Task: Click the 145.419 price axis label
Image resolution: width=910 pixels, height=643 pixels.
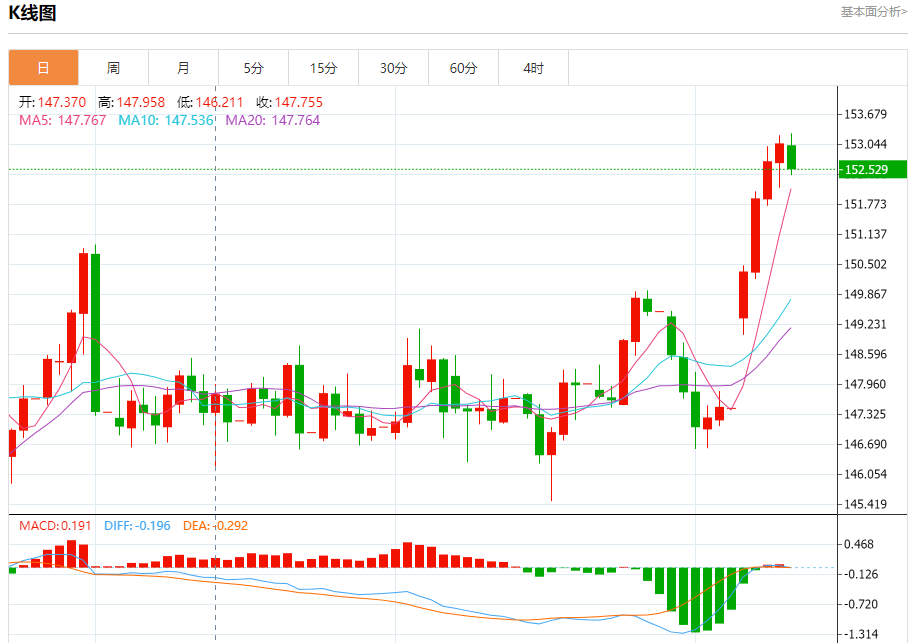Action: (x=865, y=504)
